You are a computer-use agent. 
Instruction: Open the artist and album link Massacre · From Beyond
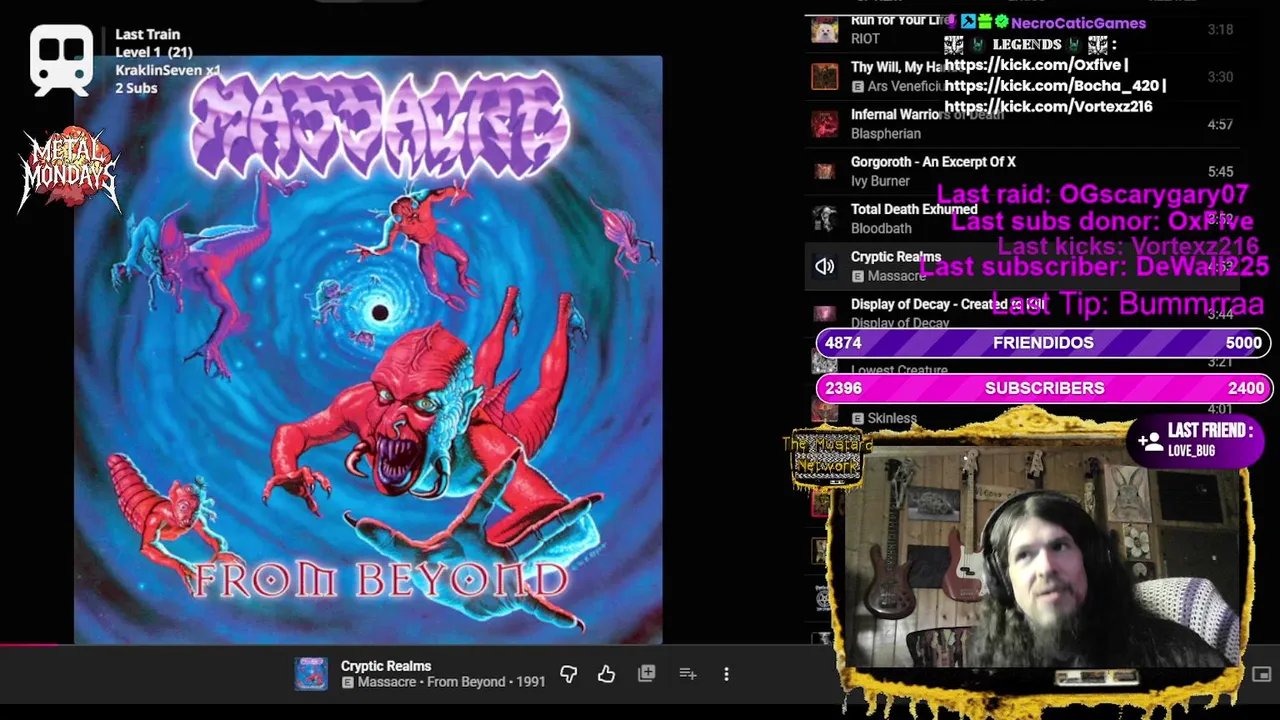point(451,682)
